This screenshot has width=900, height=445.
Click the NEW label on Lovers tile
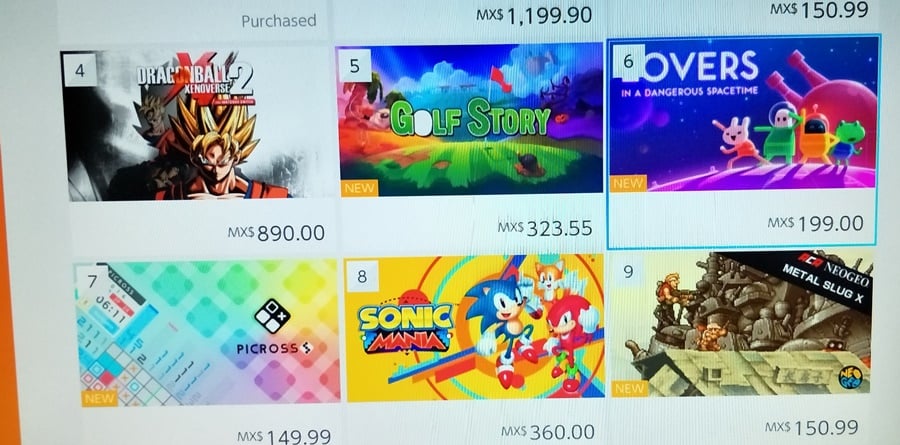(x=628, y=184)
